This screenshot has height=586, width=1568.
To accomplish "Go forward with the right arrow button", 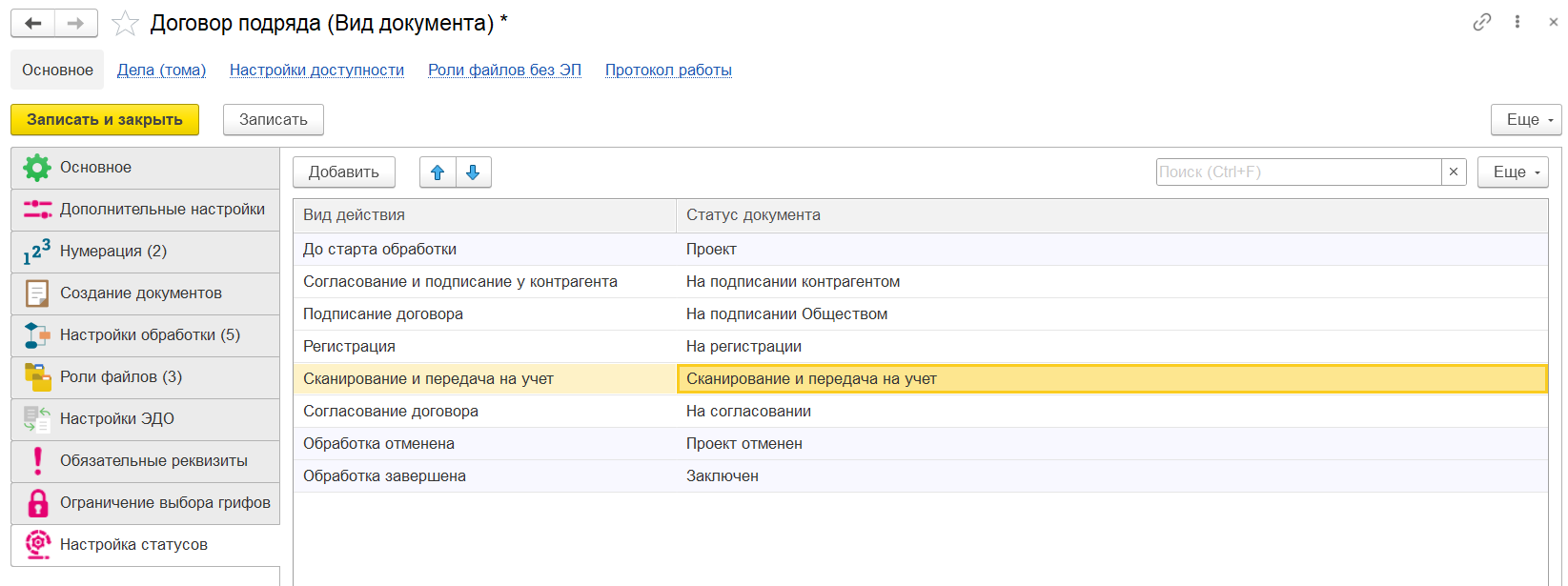I will coord(76,23).
